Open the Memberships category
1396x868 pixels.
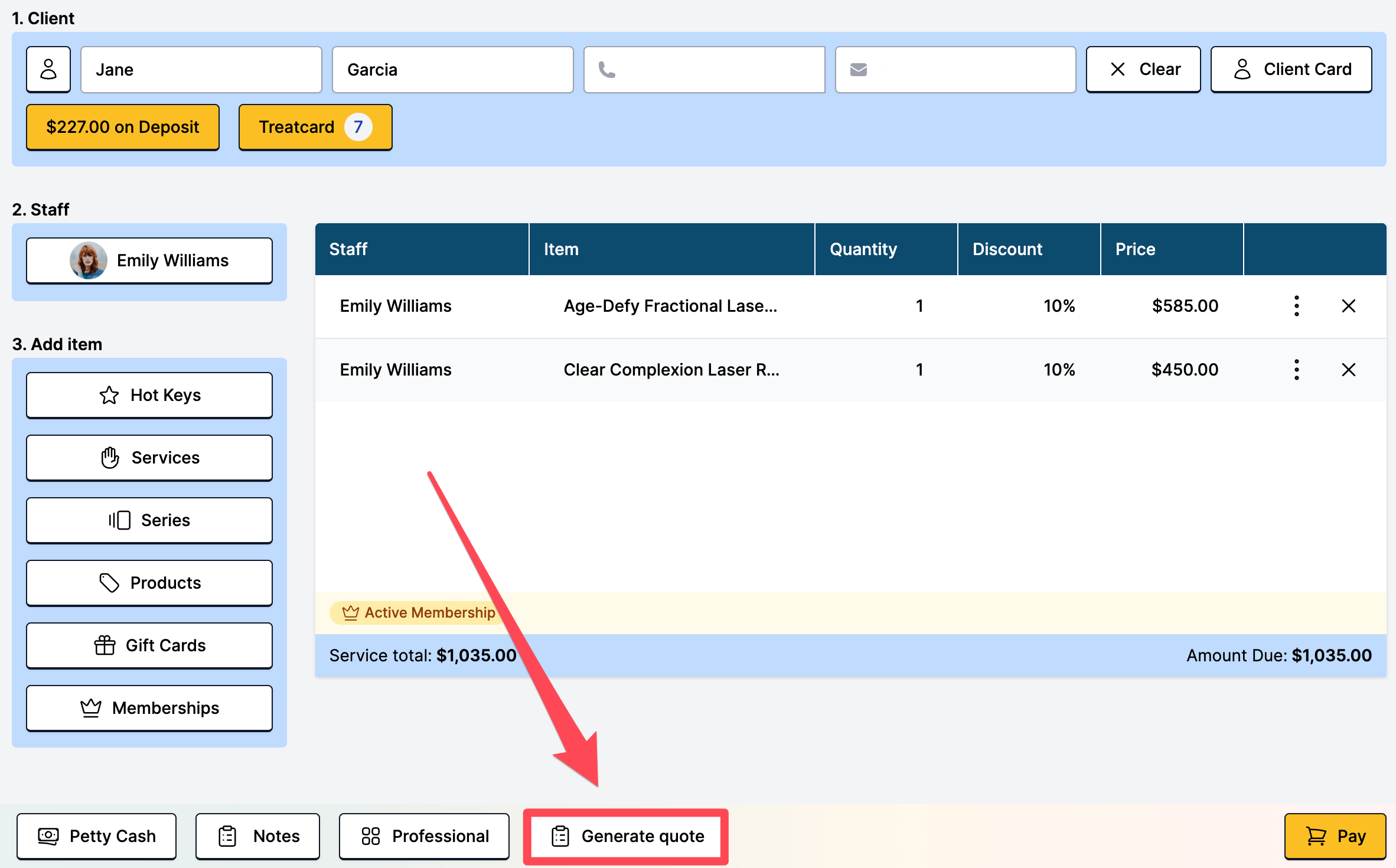[149, 708]
